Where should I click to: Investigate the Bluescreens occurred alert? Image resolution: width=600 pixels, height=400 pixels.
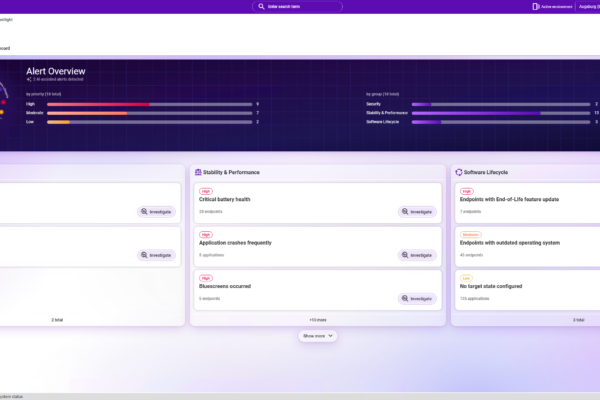click(x=417, y=299)
